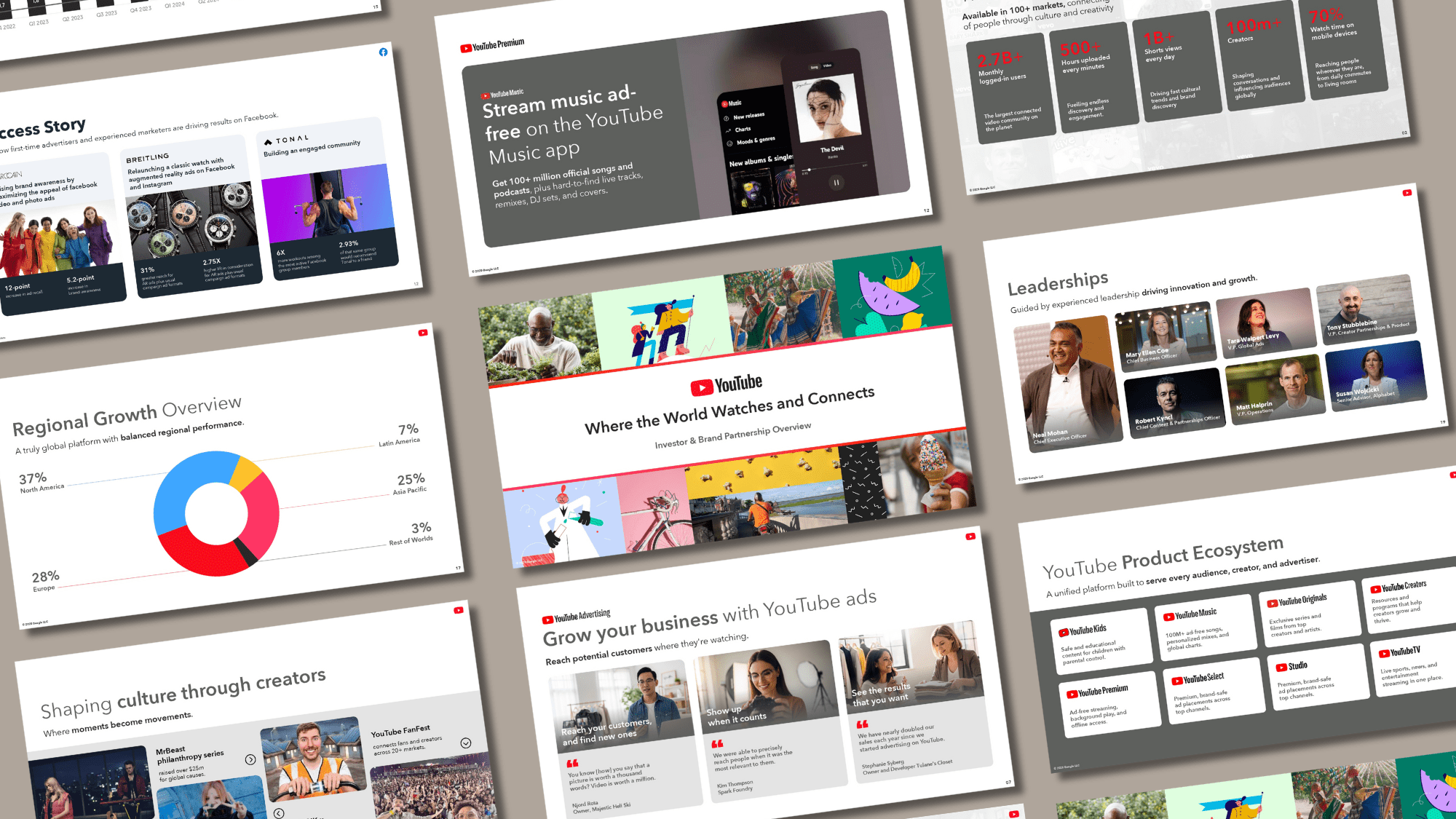Open the Charts menu item in Music
1456x819 pixels.
click(743, 129)
